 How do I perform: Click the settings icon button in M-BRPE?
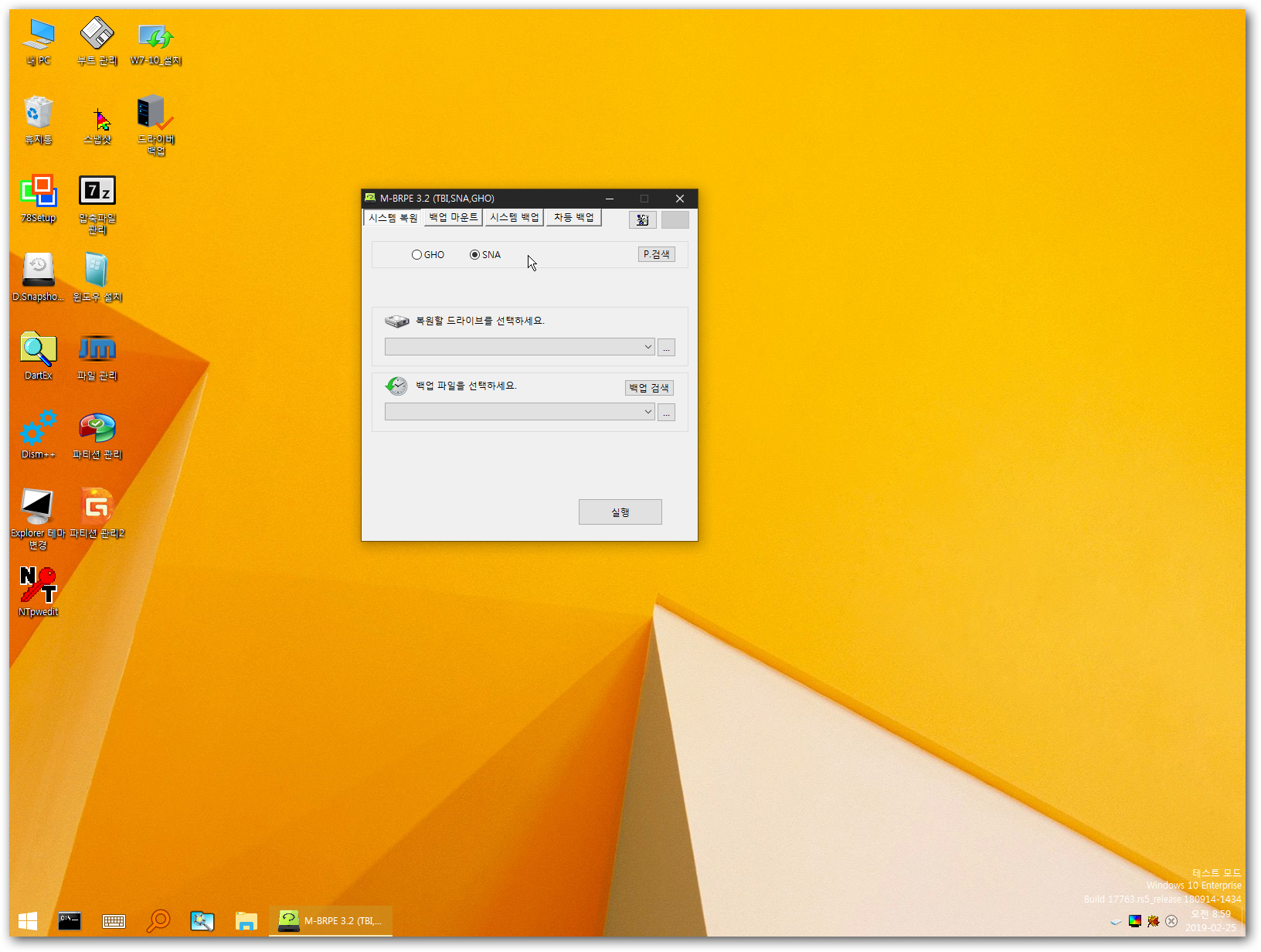643,219
